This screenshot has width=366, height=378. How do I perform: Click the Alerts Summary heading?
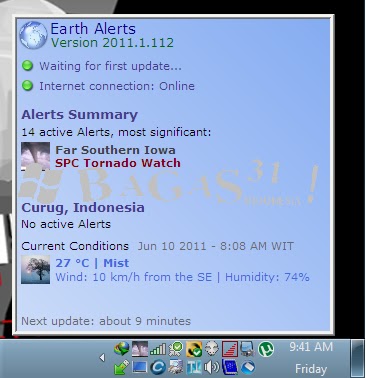click(x=79, y=115)
